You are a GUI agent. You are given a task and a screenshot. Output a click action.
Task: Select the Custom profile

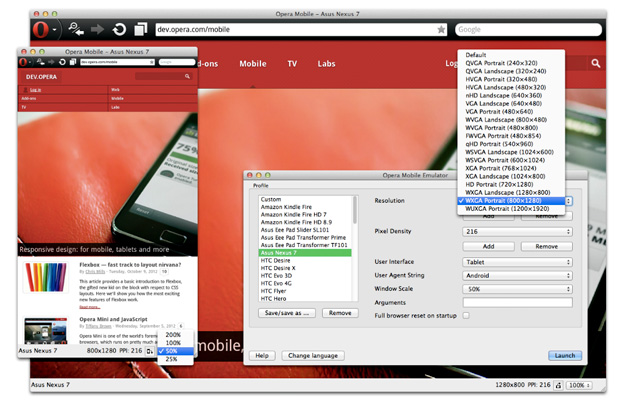pos(304,199)
